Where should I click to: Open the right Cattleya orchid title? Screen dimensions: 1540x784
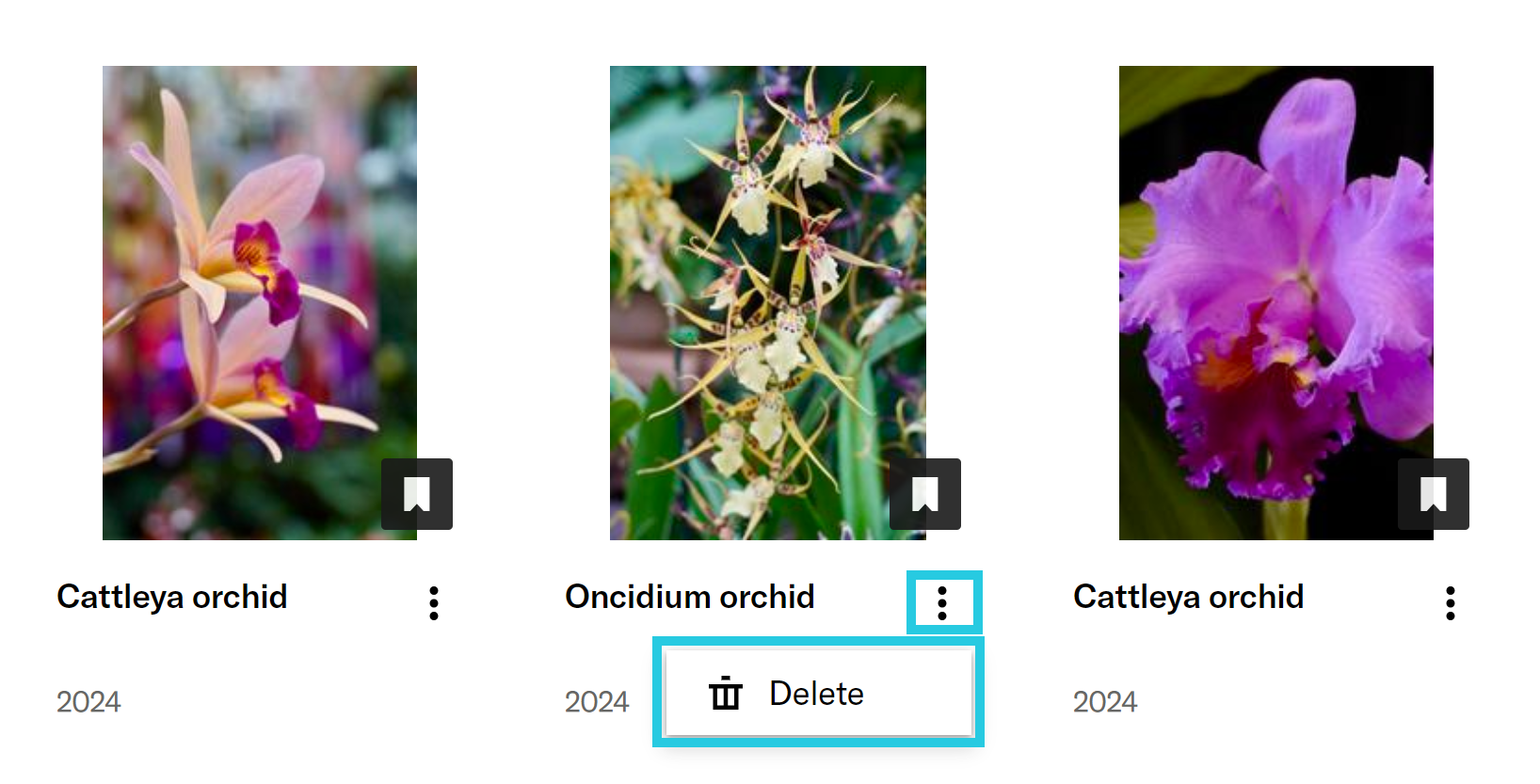1189,597
